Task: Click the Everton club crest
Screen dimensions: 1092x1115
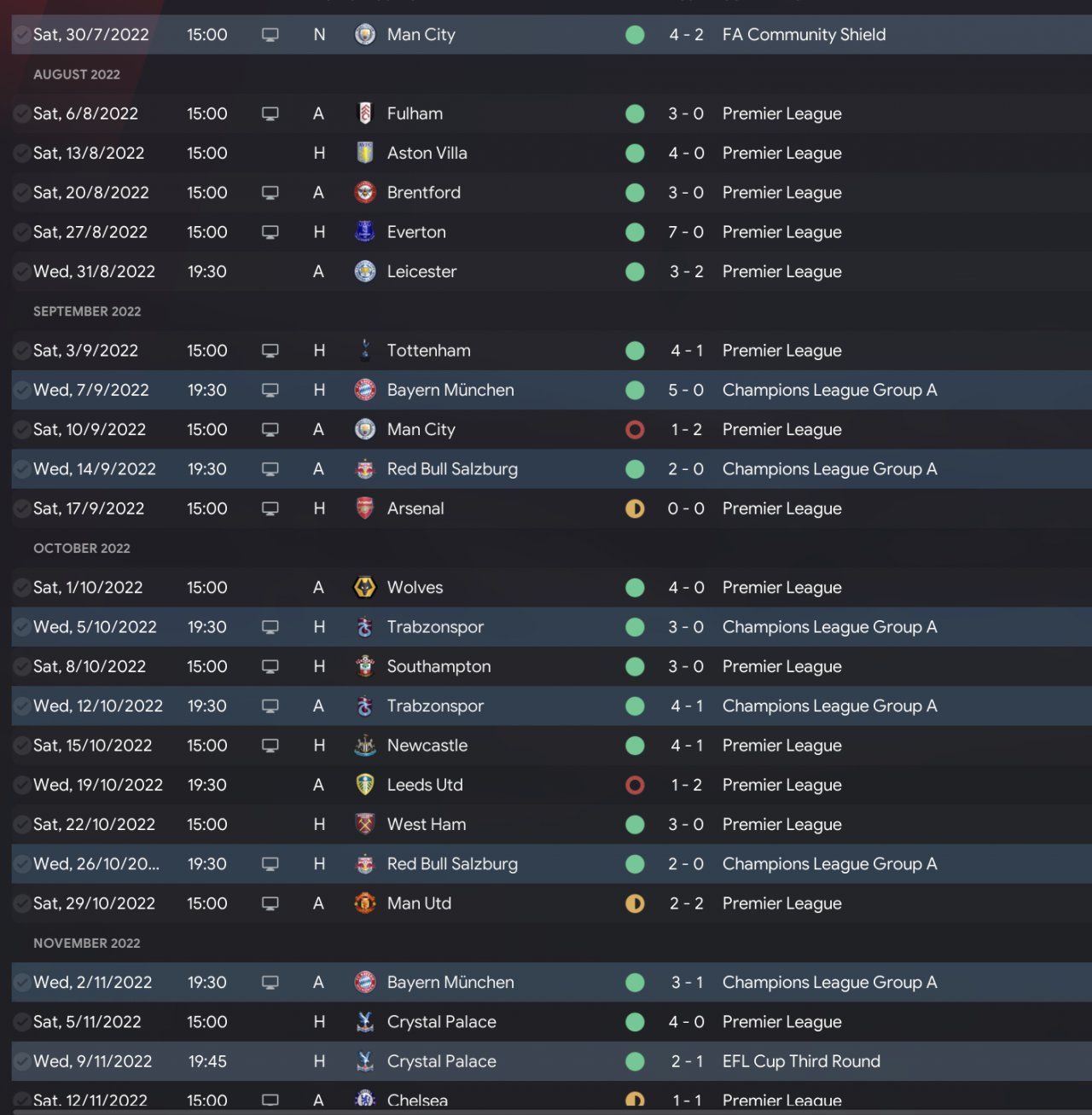Action: click(365, 232)
